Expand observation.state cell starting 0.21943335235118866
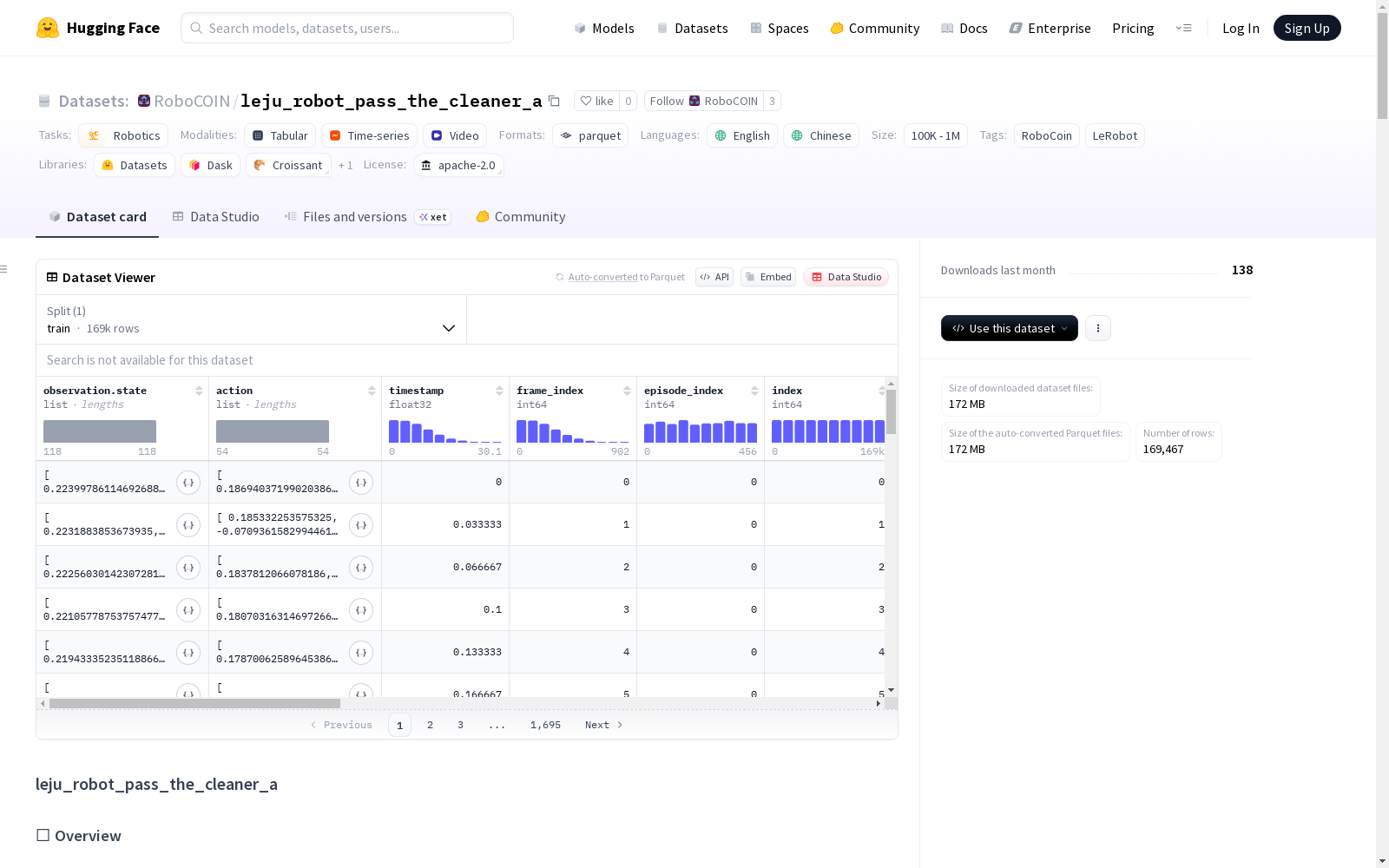Screen dimensions: 1389x868 [x=188, y=653]
